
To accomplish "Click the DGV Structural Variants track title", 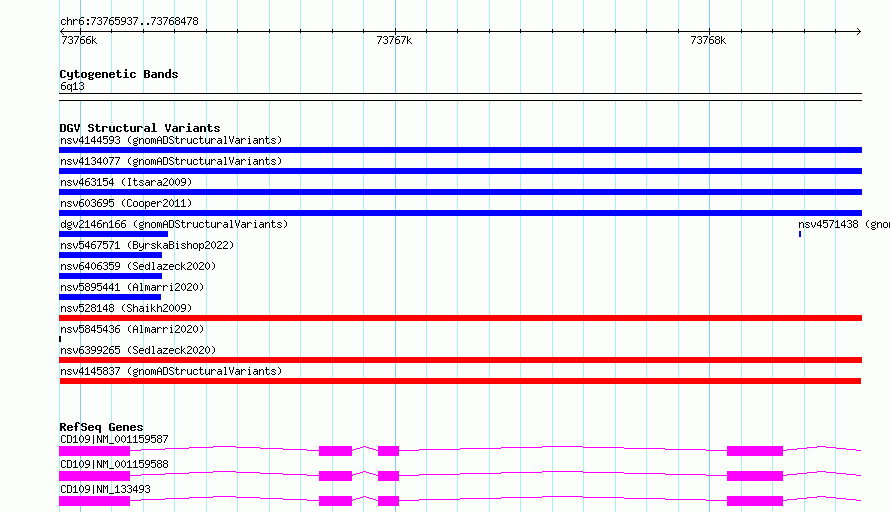I will [140, 128].
